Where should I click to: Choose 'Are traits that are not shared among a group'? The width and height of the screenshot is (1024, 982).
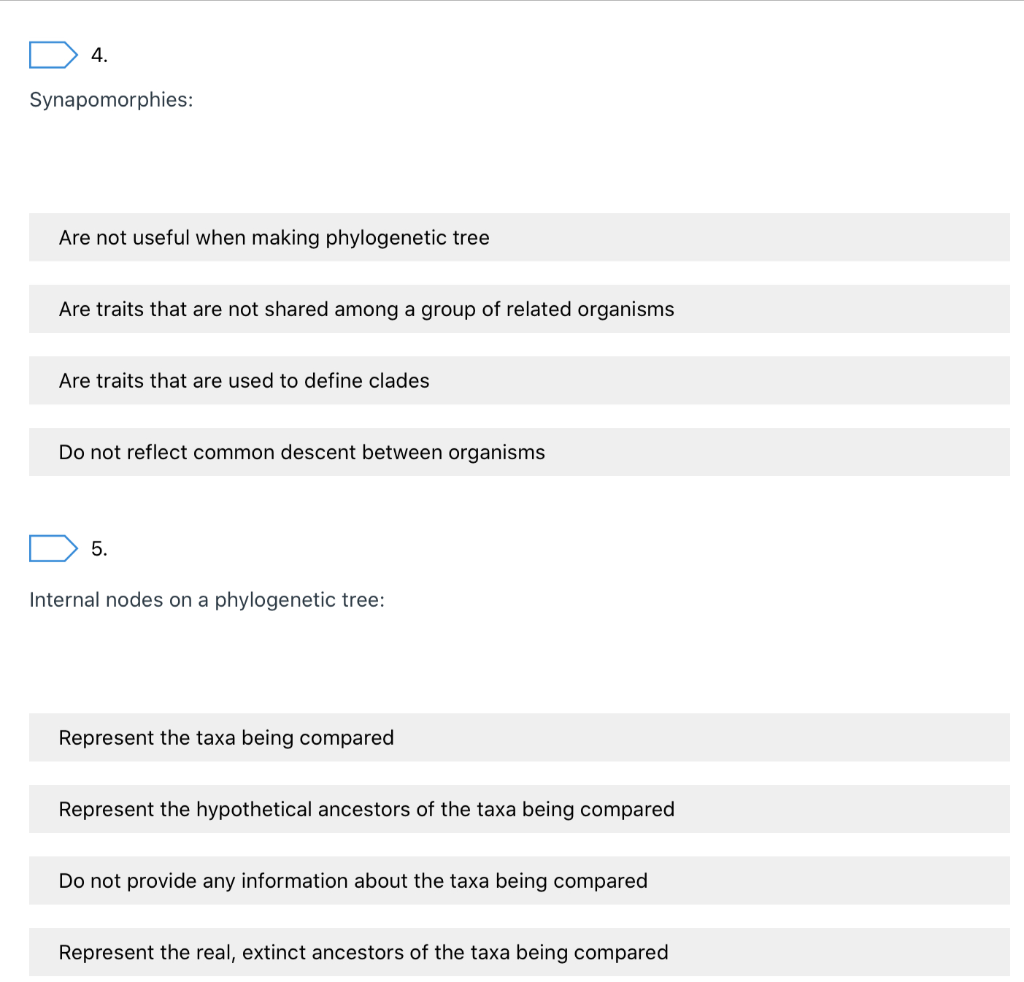pyautogui.click(x=519, y=309)
